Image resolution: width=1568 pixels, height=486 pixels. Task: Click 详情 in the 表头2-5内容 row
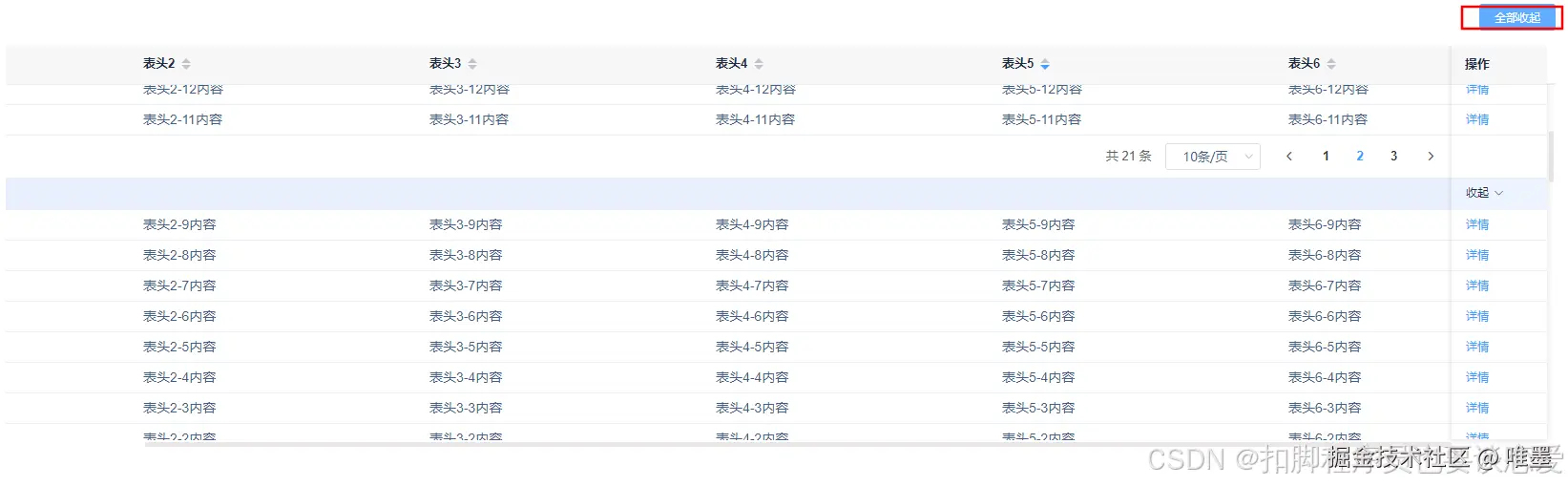click(x=1477, y=348)
